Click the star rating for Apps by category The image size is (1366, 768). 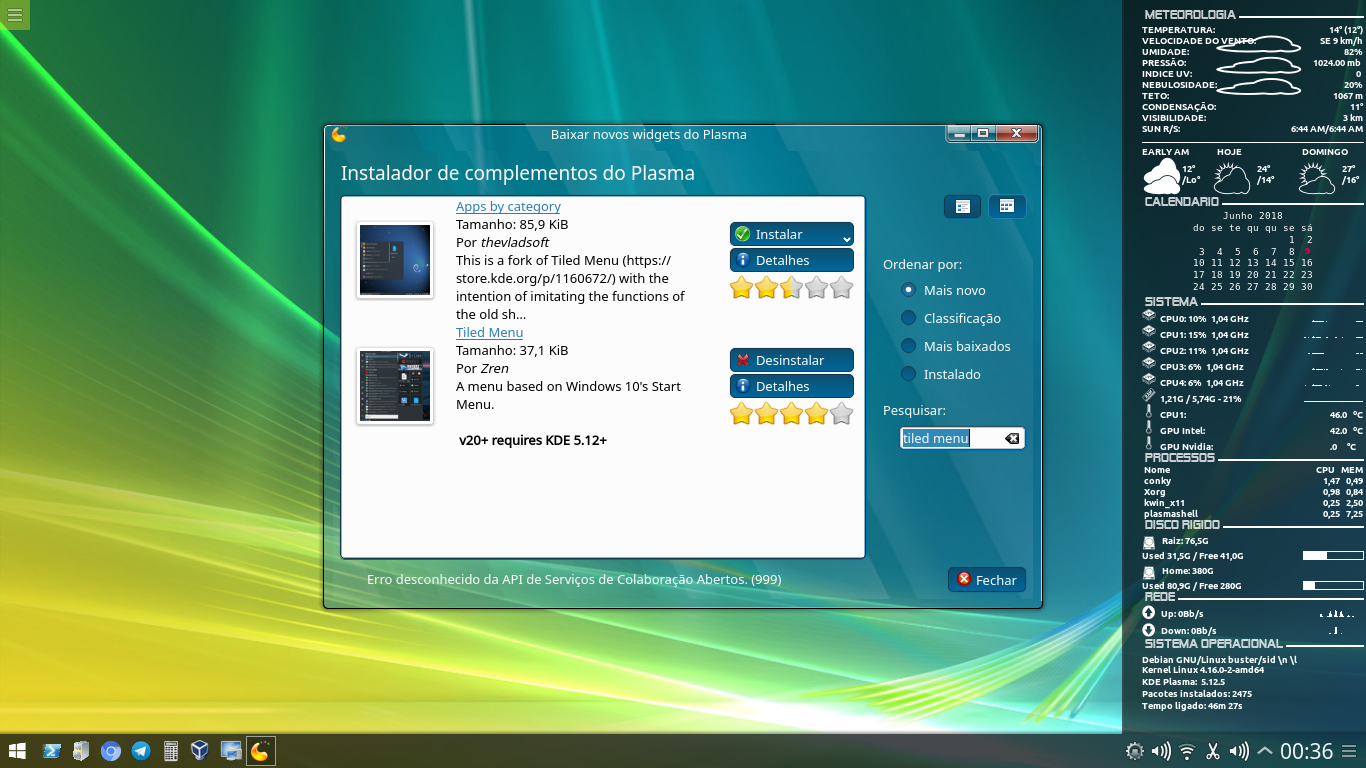pyautogui.click(x=792, y=288)
